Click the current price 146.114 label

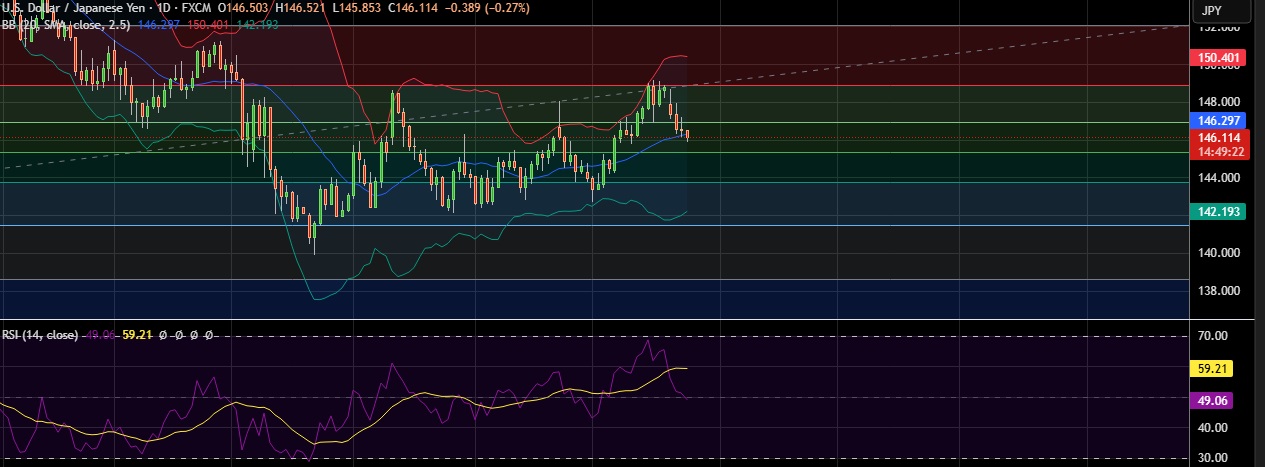(1219, 138)
